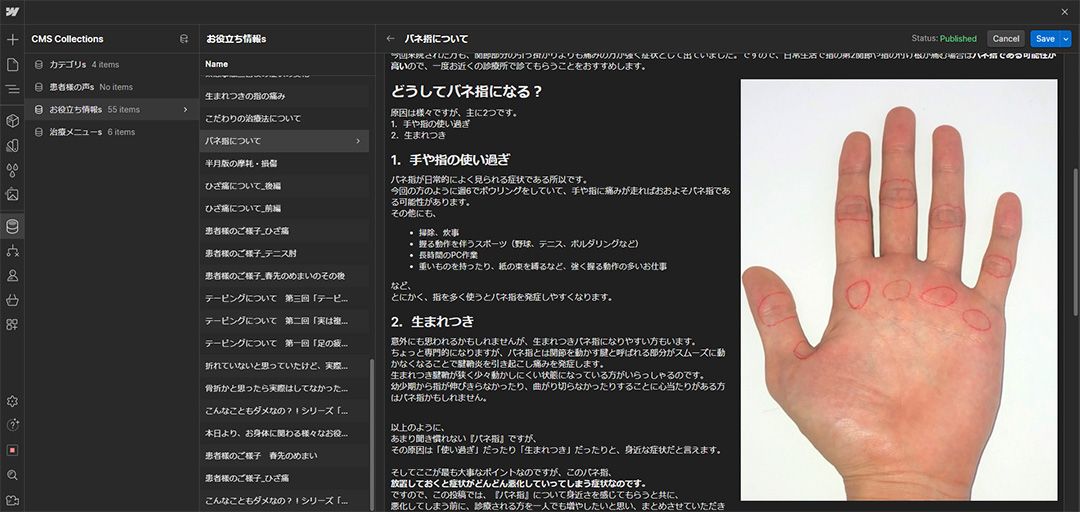Click the hand image in the editor
This screenshot has height=512, width=1080.
pos(898,290)
